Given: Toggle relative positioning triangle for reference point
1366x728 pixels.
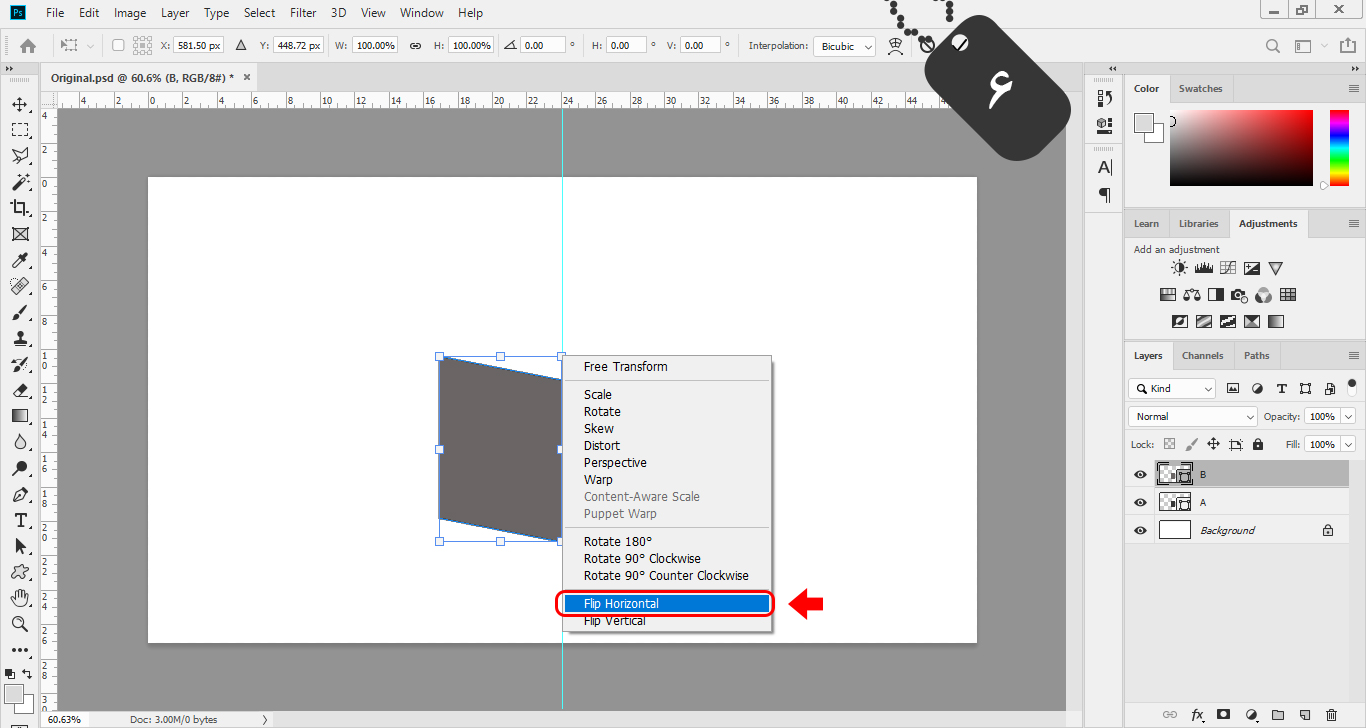Looking at the screenshot, I should [x=240, y=45].
